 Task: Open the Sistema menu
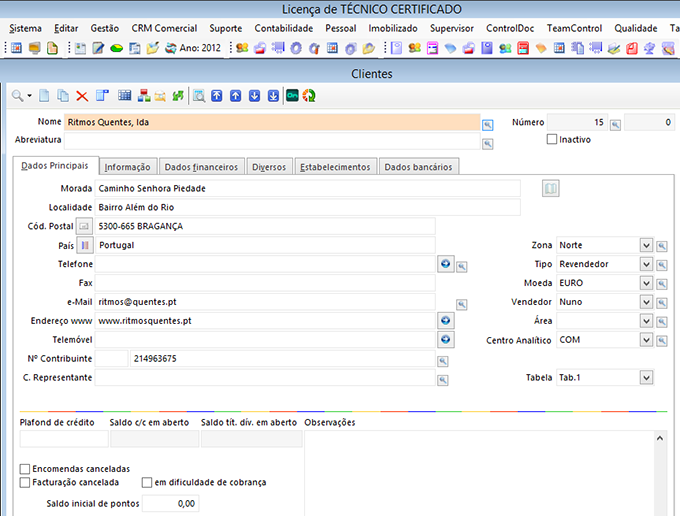25,28
